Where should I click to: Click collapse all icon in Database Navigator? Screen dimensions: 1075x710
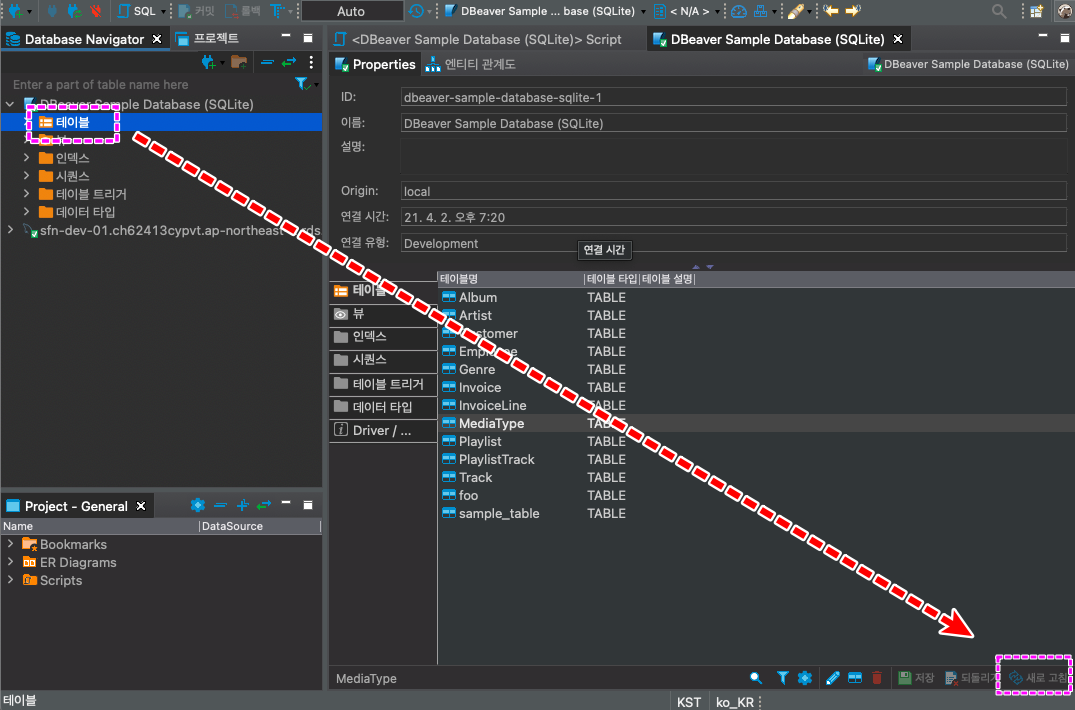[267, 63]
